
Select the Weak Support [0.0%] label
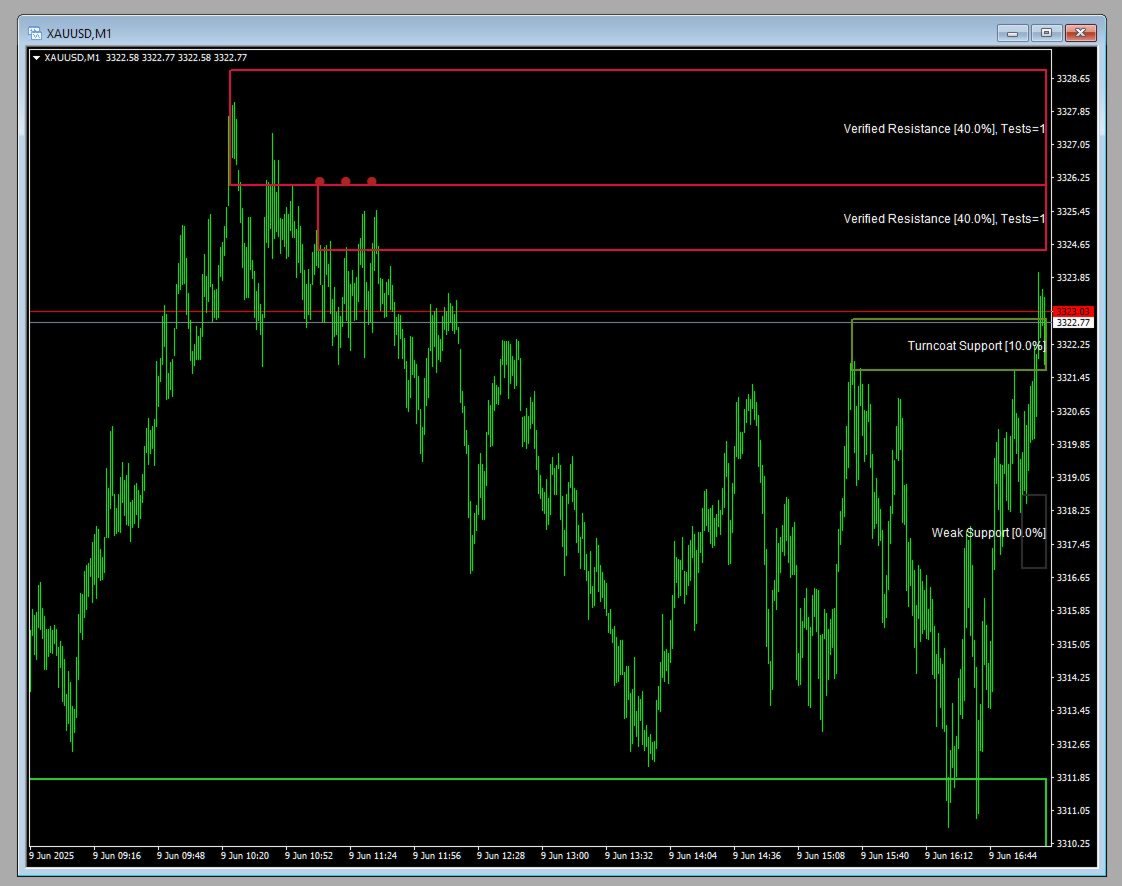[989, 533]
